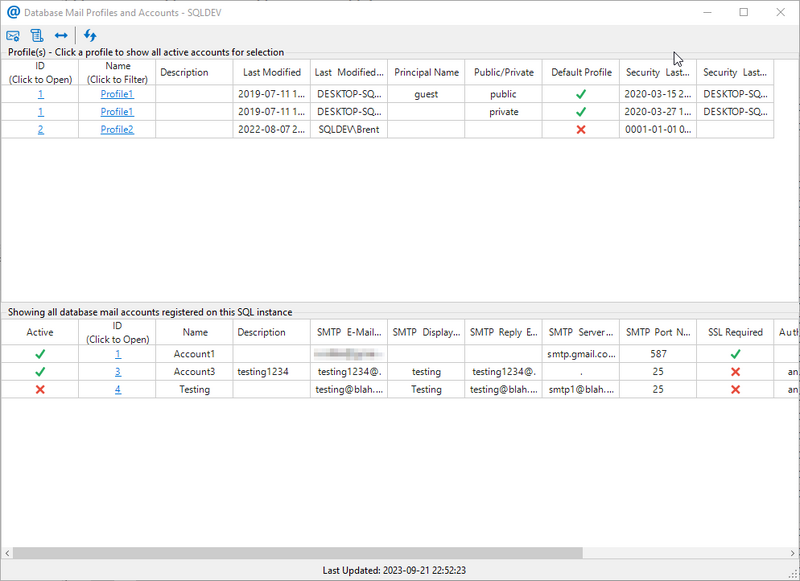
Task: Select the Account3 Description cell
Action: pos(264,372)
